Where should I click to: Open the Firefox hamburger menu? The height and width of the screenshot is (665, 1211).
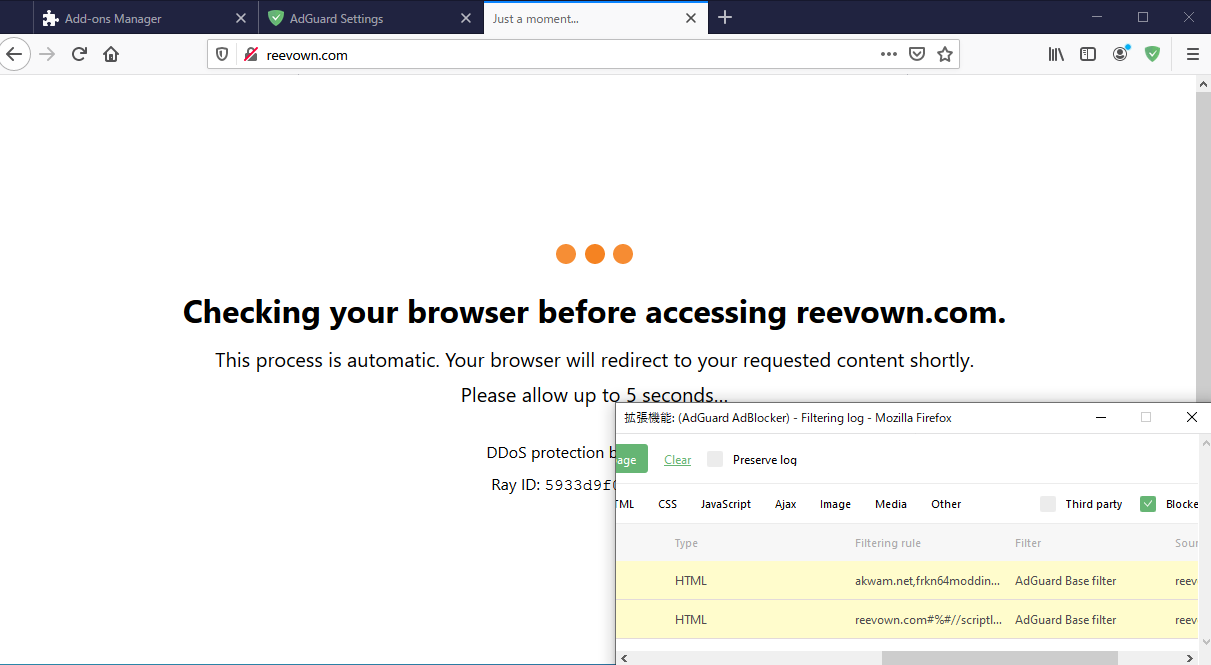tap(1193, 54)
